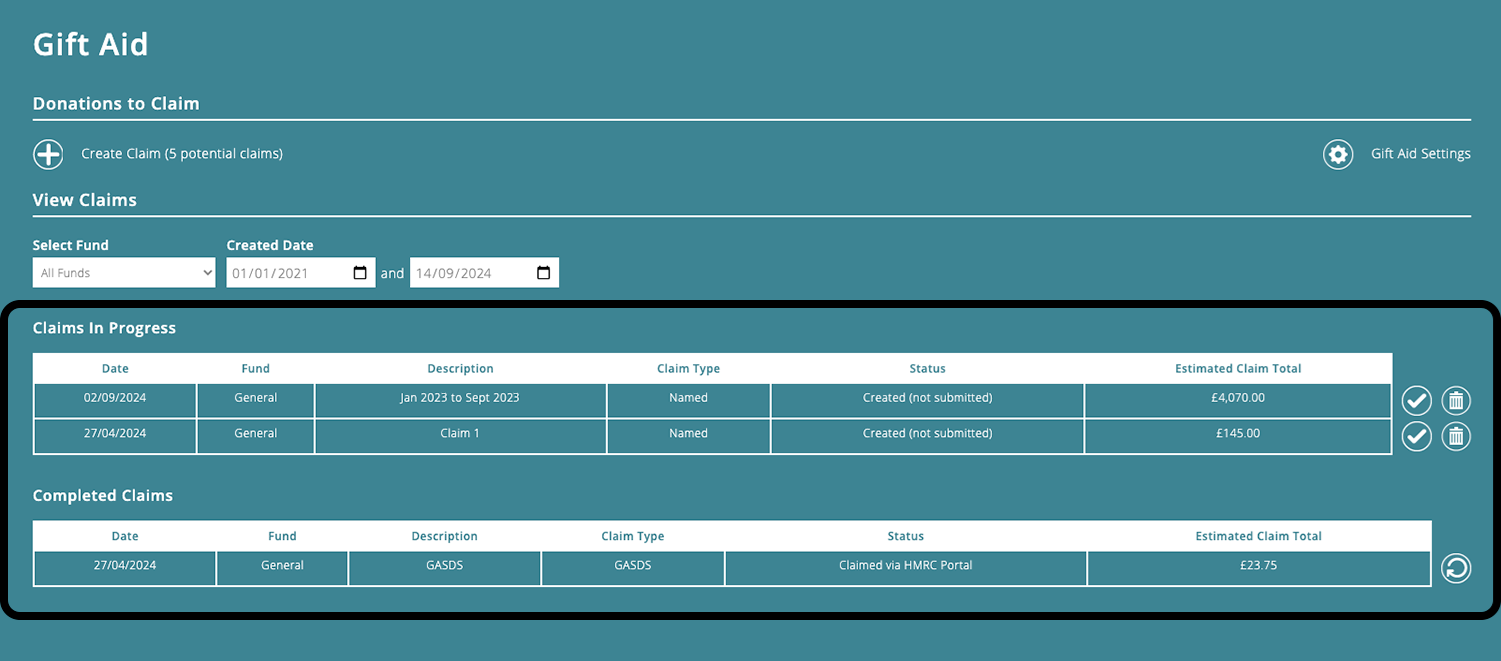The width and height of the screenshot is (1501, 661).
Task: Click Status header in Completed Claims table
Action: (x=905, y=537)
